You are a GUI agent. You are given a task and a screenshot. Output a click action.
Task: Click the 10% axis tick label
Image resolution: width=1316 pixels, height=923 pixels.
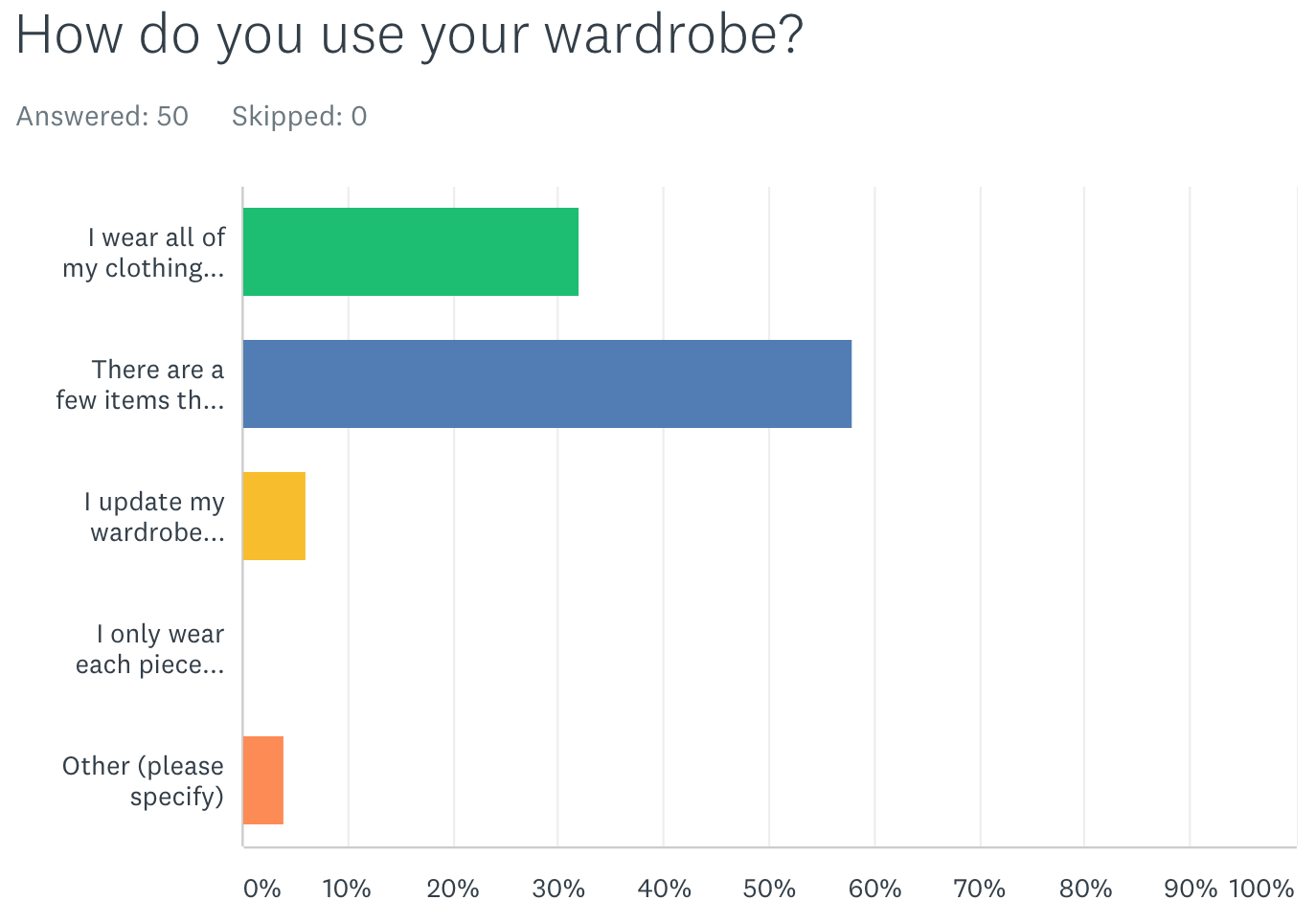coord(347,889)
